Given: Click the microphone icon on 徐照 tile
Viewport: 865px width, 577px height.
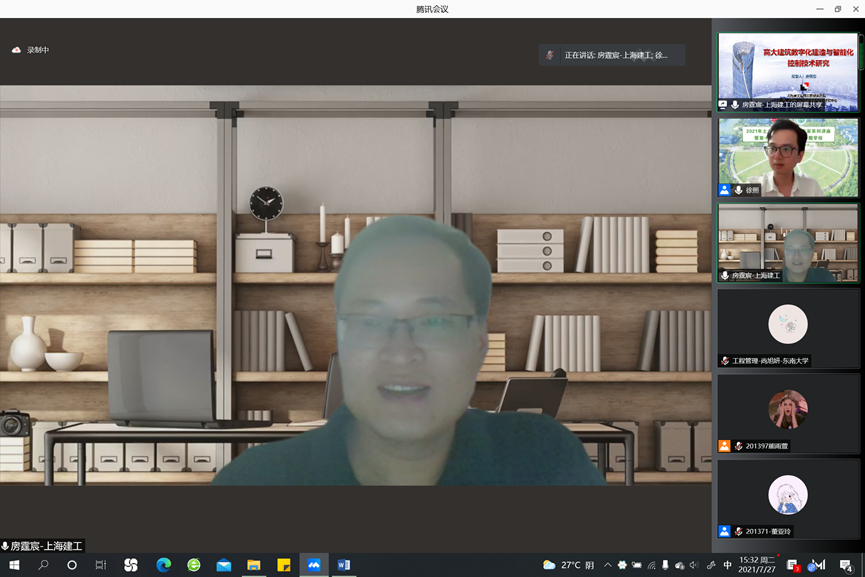Looking at the screenshot, I should click(738, 190).
